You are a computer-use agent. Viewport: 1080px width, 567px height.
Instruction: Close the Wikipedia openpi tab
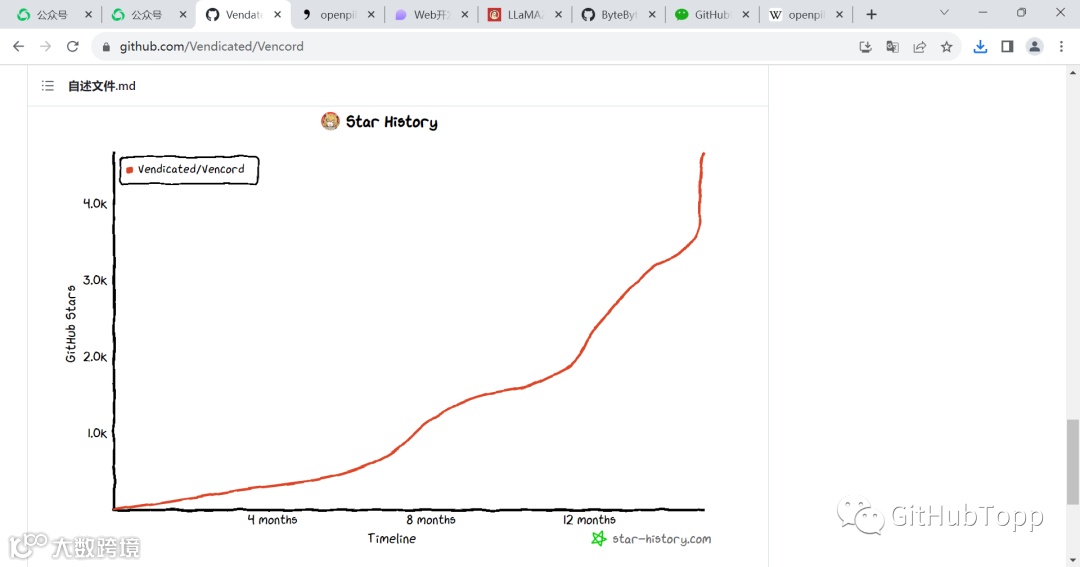tap(839, 14)
